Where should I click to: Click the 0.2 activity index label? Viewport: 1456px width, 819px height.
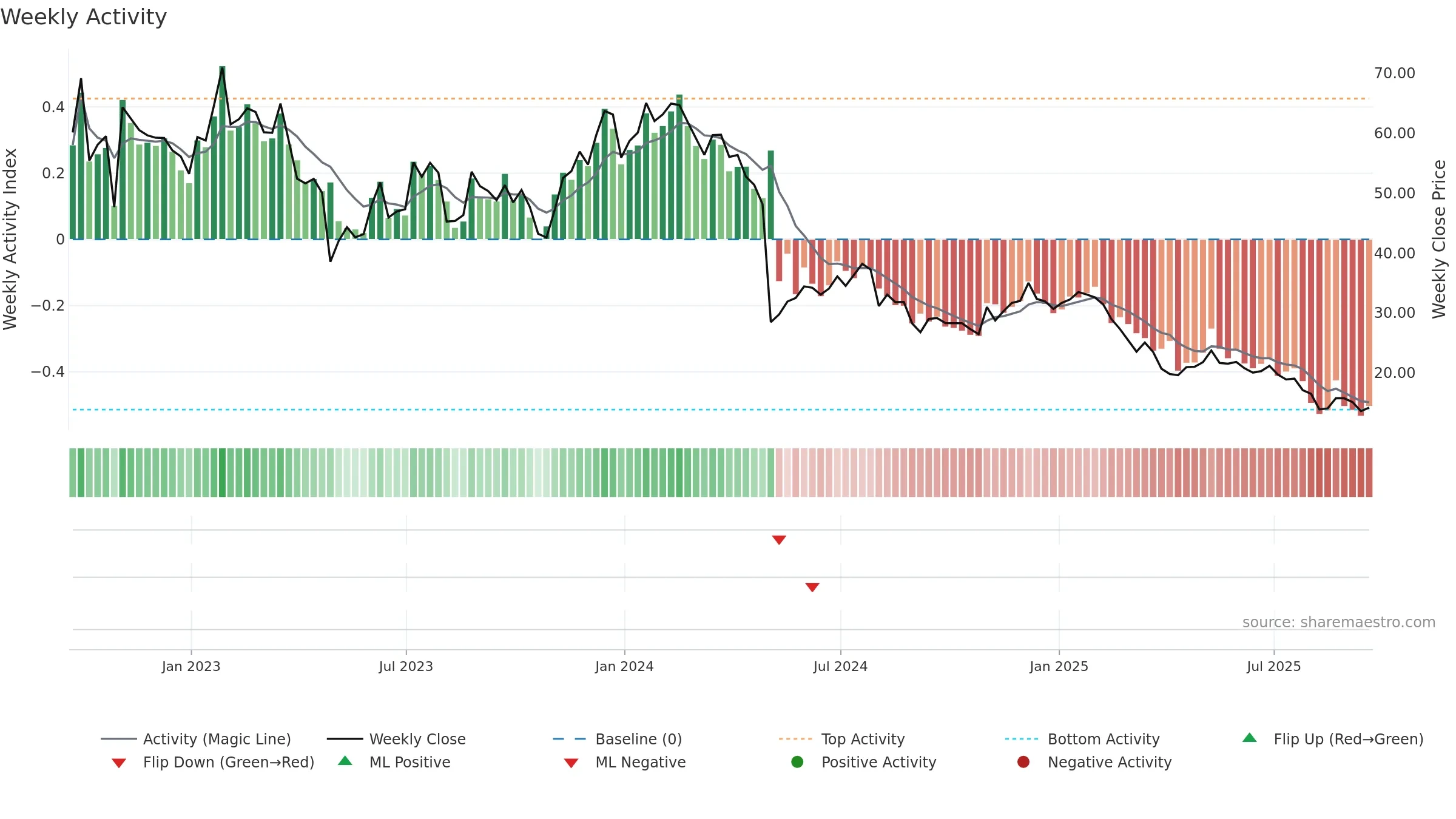(53, 174)
